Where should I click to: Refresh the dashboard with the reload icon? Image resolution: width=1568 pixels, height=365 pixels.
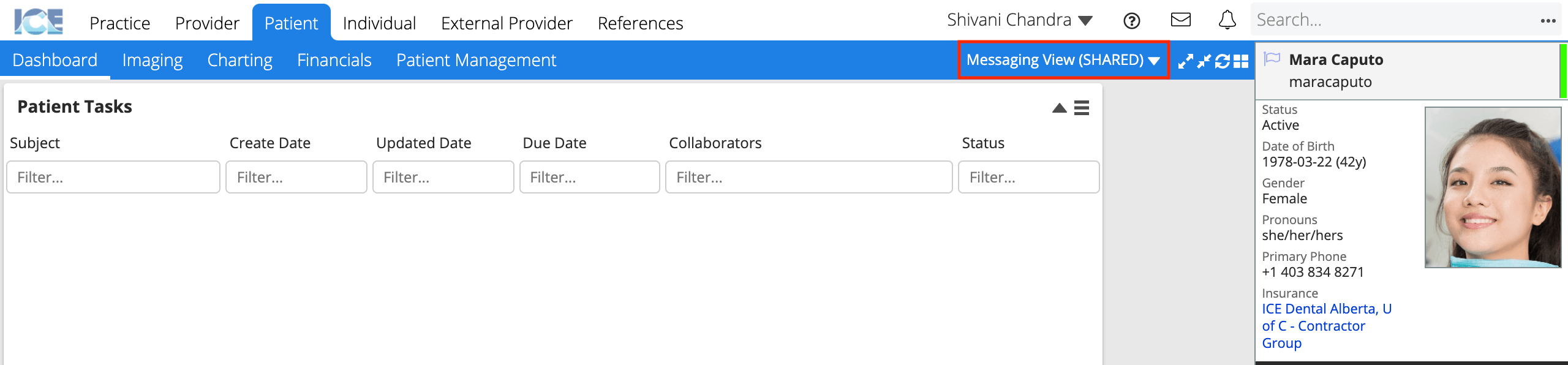point(1223,61)
